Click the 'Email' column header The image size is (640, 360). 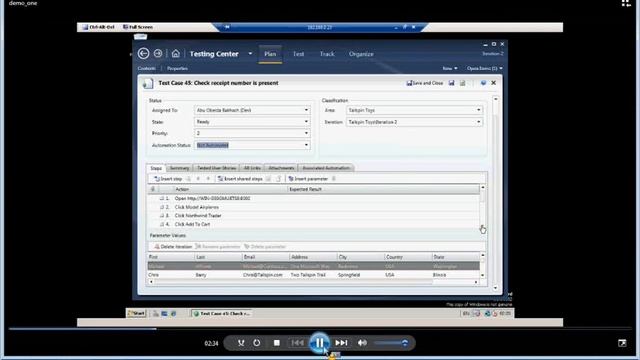pyautogui.click(x=266, y=257)
